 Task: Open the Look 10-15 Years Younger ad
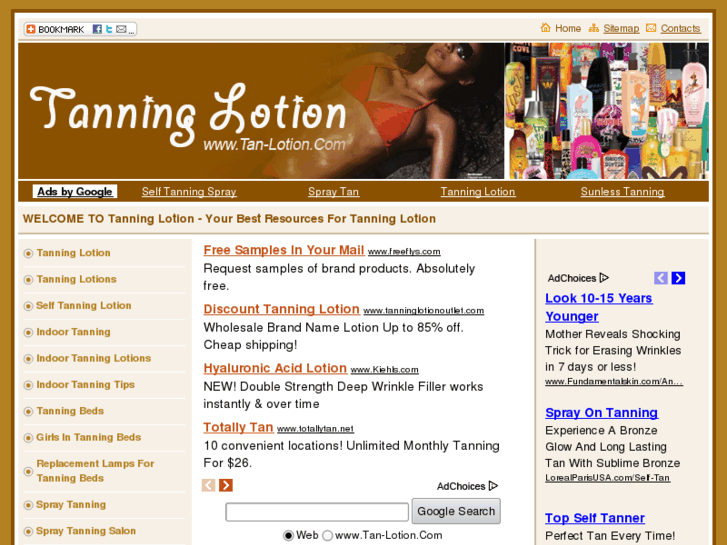[599, 307]
